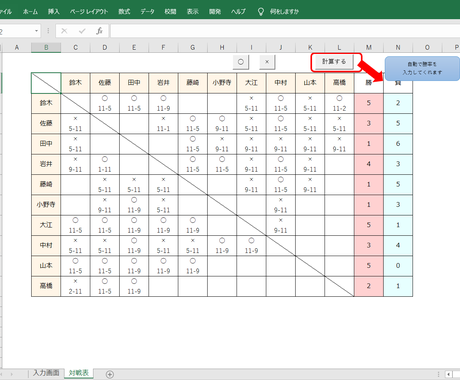The height and width of the screenshot is (380, 460).
Task: Open the ヘルプ ribbon tab
Action: click(238, 12)
